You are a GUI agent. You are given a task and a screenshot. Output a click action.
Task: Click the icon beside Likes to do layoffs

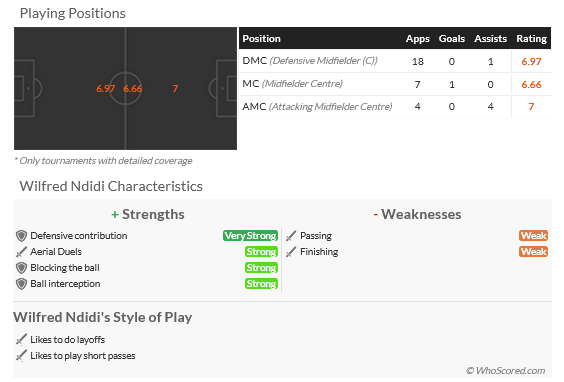tap(22, 340)
